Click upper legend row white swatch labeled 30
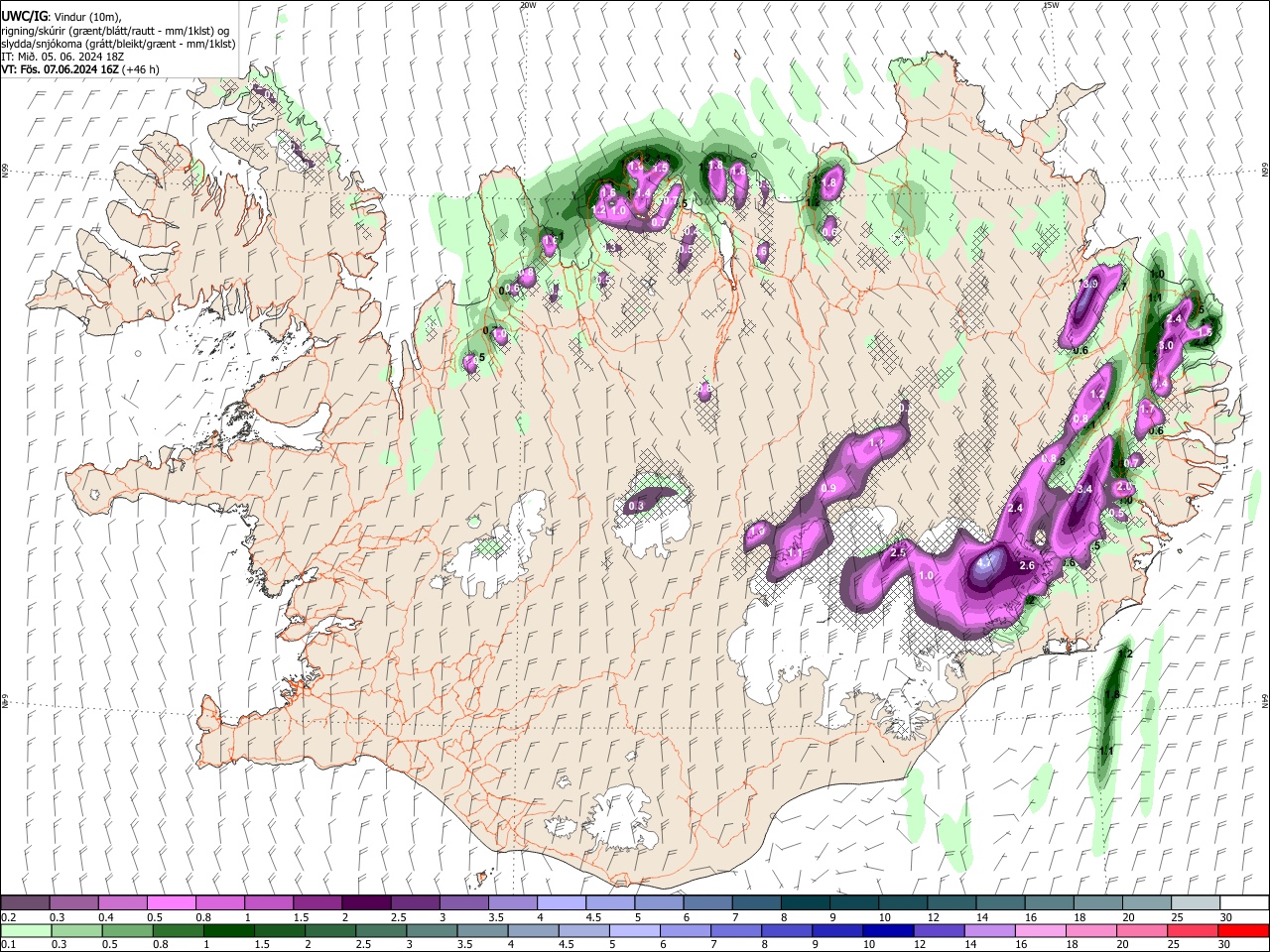Image resolution: width=1270 pixels, height=952 pixels. [x=1244, y=903]
